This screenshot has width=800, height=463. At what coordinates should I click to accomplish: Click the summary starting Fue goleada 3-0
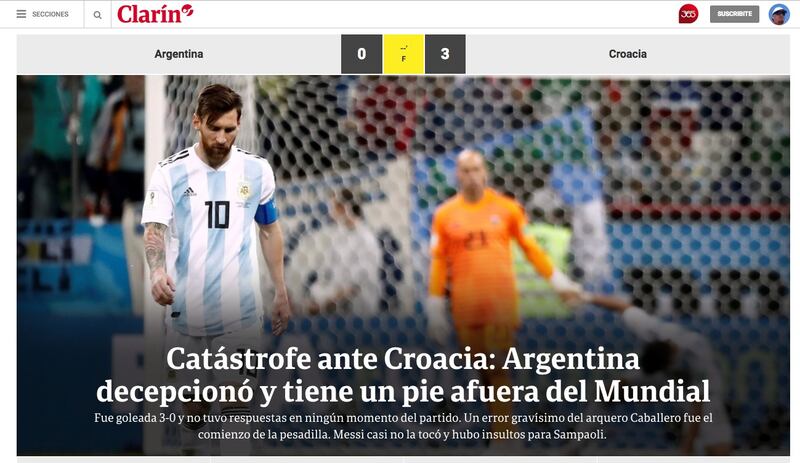(403, 426)
